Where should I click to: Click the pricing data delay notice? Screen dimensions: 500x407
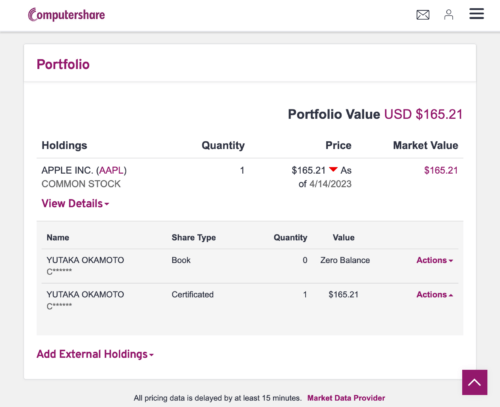click(x=217, y=398)
